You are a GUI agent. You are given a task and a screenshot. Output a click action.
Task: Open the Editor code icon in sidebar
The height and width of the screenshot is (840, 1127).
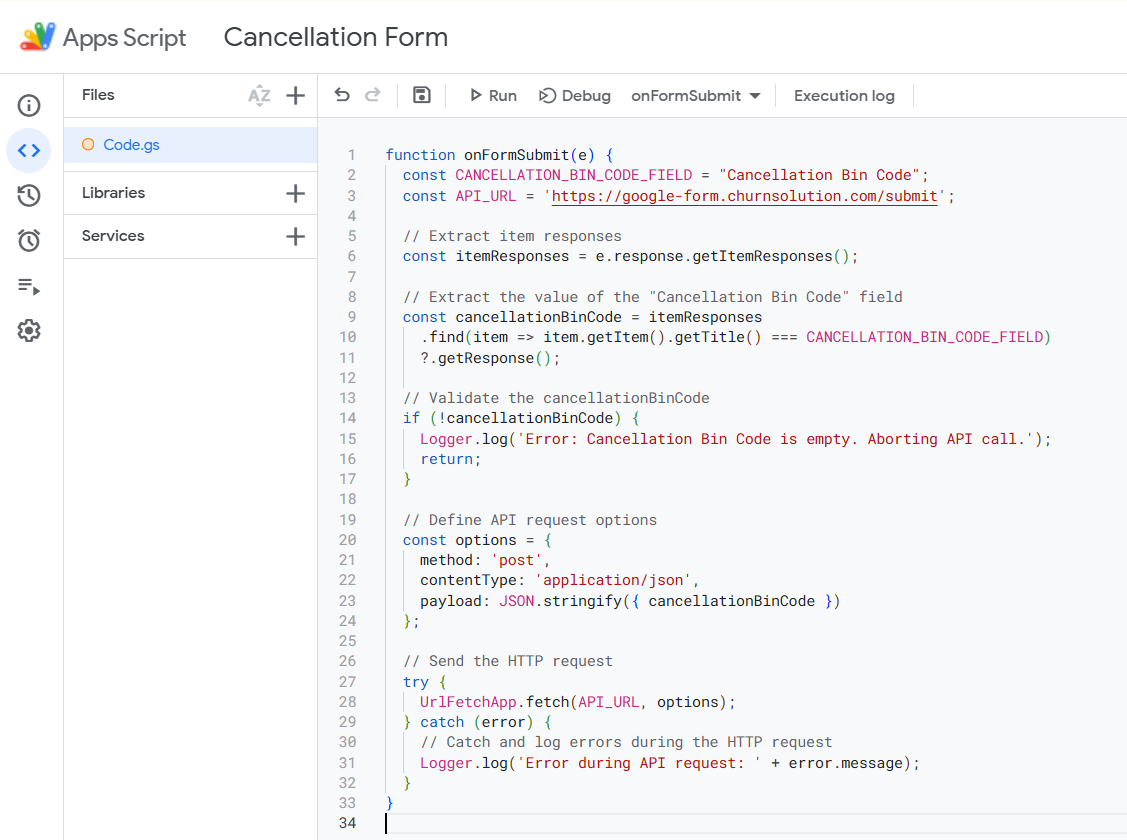[x=29, y=150]
